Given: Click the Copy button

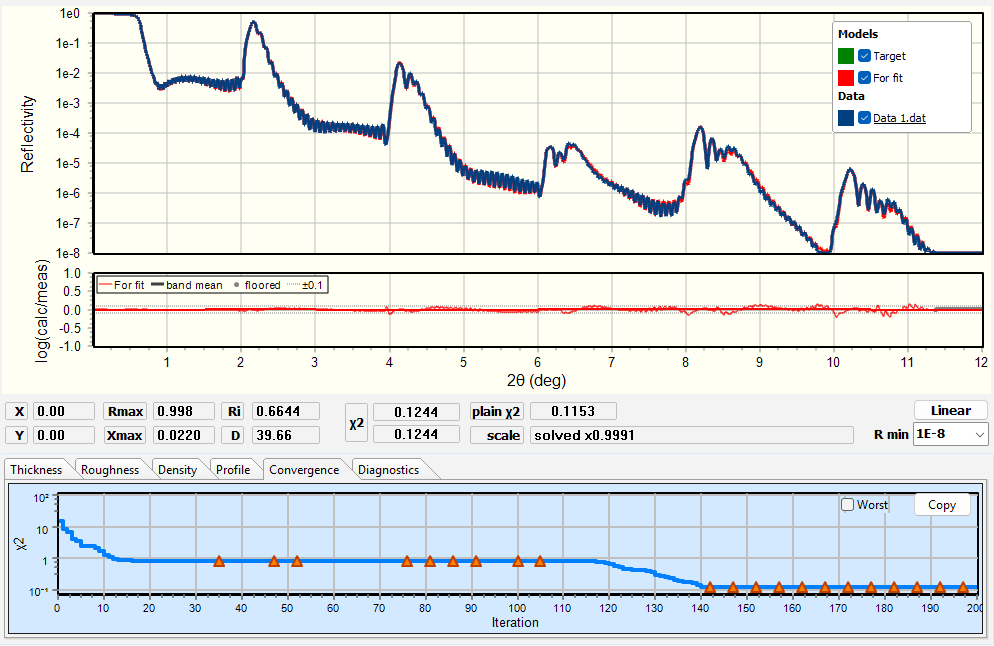Looking at the screenshot, I should click(942, 505).
